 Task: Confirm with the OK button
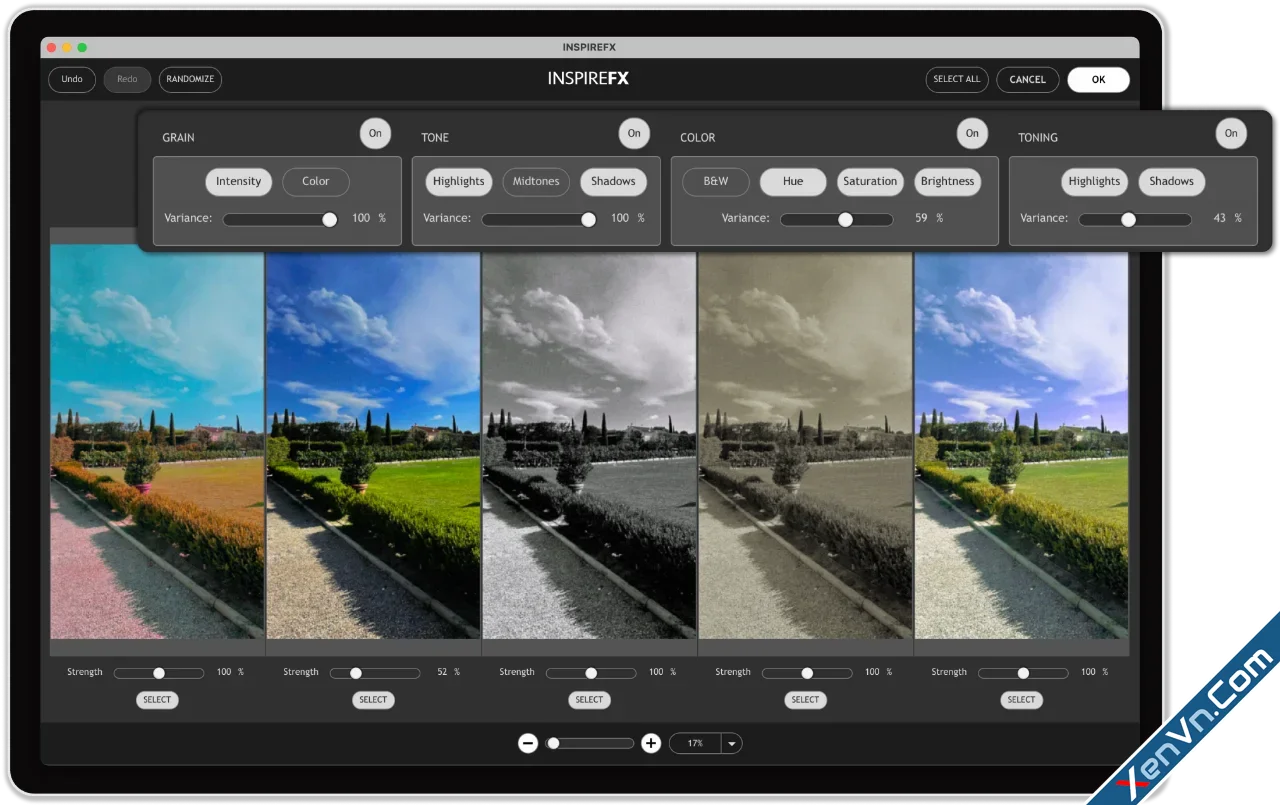[x=1098, y=79]
